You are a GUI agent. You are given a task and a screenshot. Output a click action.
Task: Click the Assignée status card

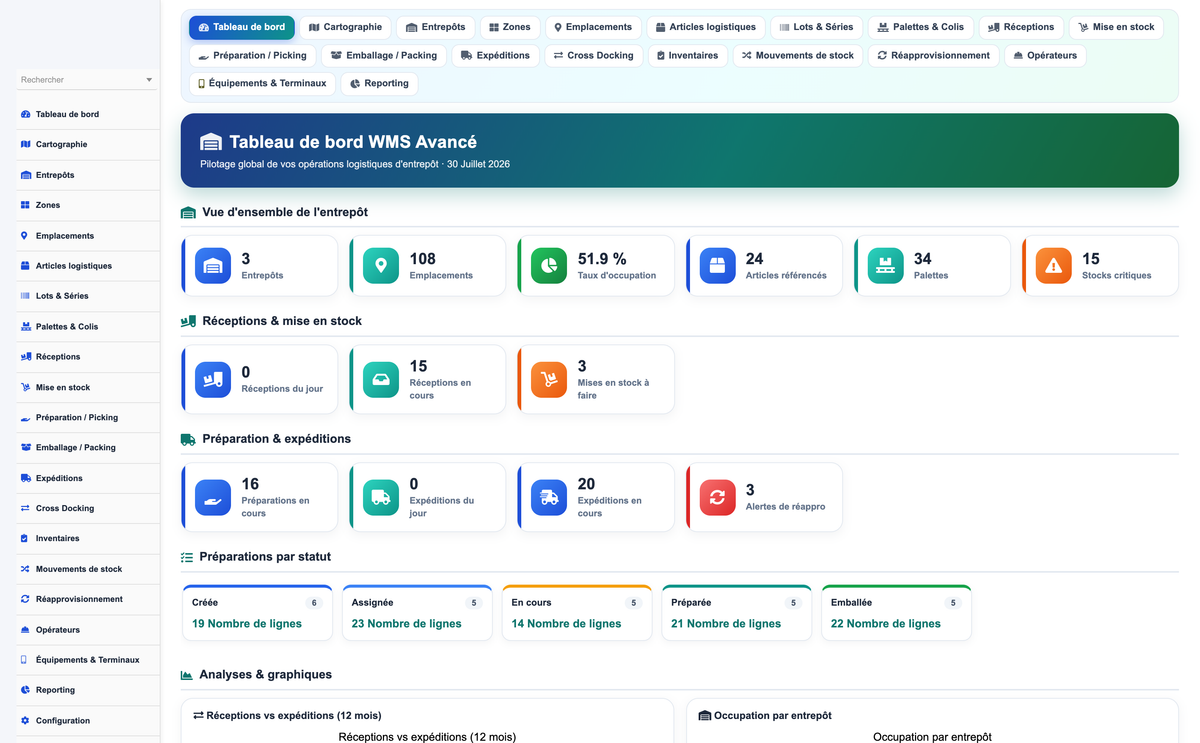(x=417, y=612)
